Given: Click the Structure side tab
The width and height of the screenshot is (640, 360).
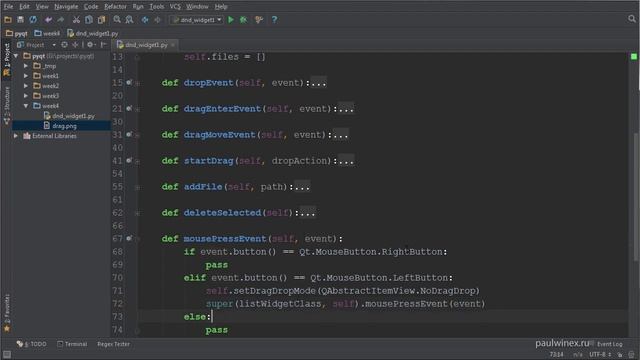Looking at the screenshot, I should (x=7, y=105).
